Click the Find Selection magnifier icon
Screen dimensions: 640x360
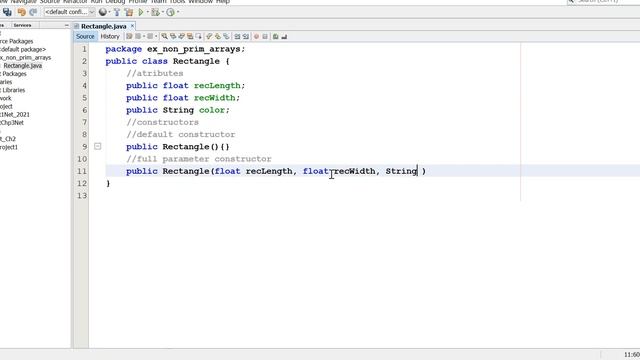(x=164, y=36)
